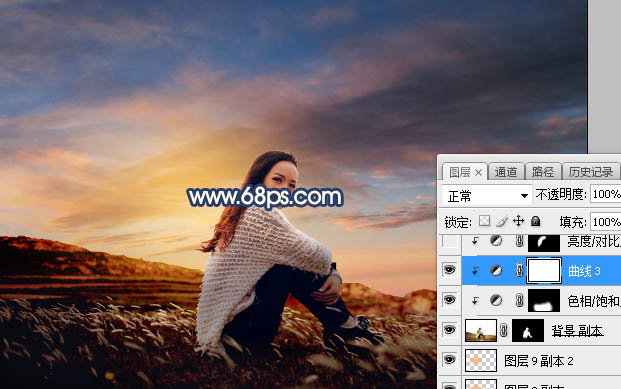The height and width of the screenshot is (389, 621).
Task: Select the 图层 9 副本 2 thumbnail
Action: [480, 360]
